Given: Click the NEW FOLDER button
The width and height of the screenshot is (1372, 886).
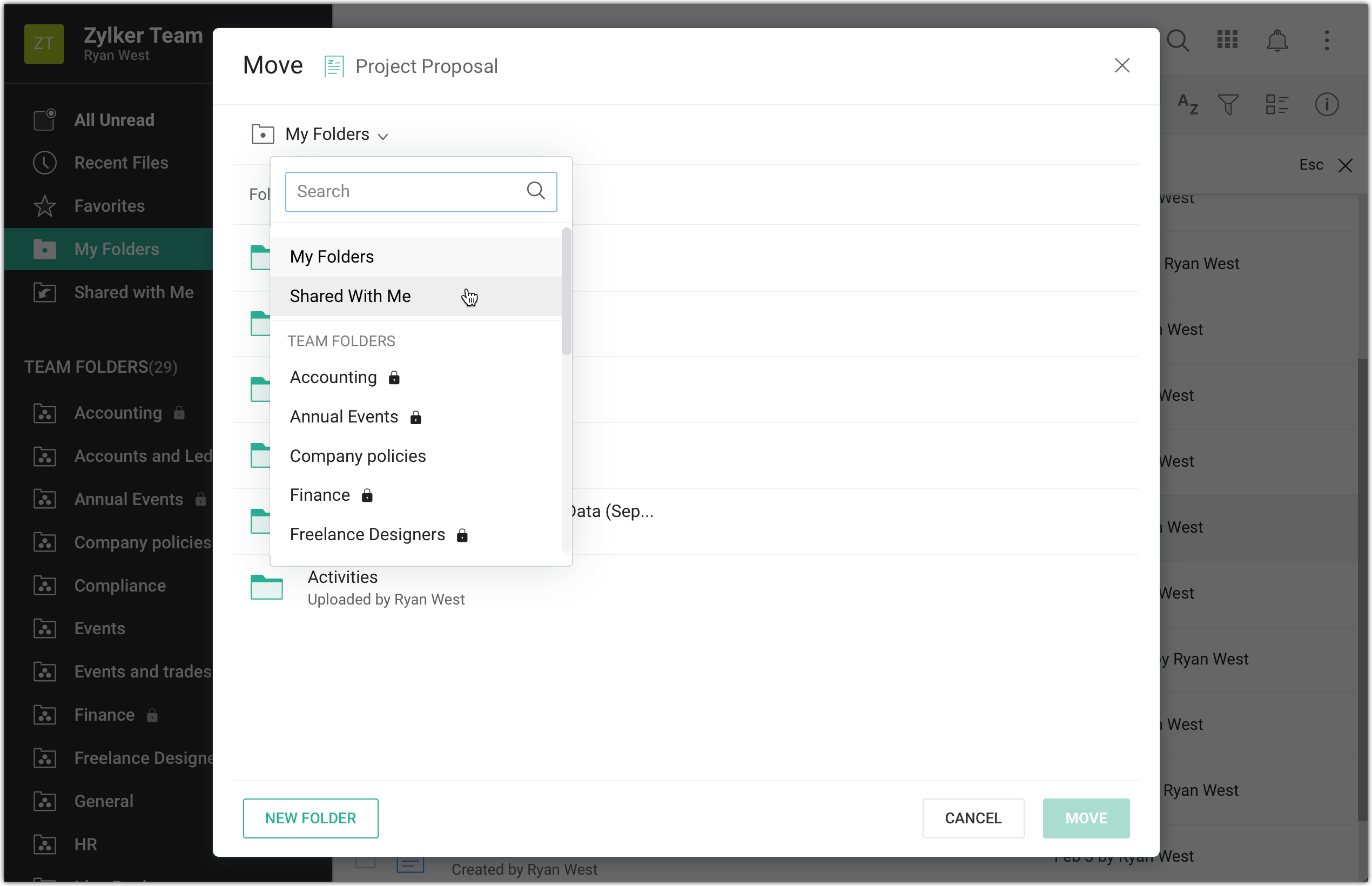Looking at the screenshot, I should (310, 818).
